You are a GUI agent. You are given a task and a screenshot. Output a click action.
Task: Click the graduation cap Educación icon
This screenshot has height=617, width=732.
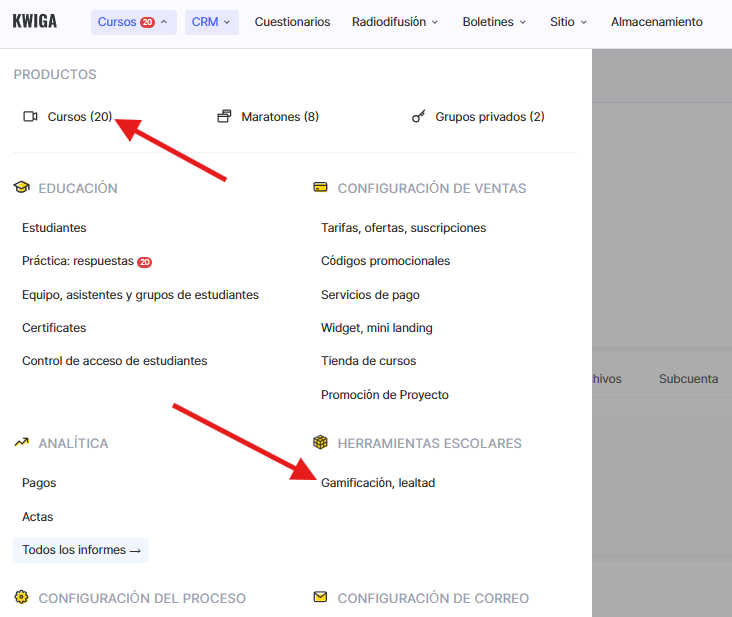(x=21, y=188)
